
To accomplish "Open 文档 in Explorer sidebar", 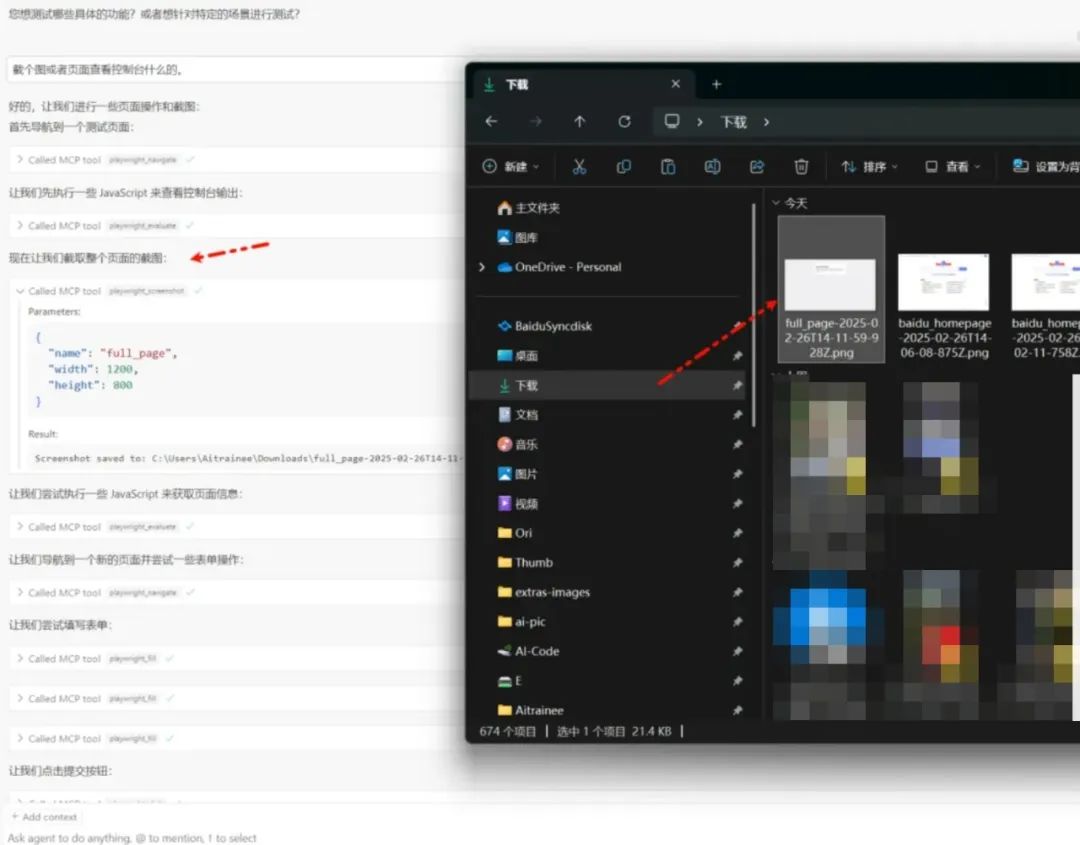I will [517, 415].
